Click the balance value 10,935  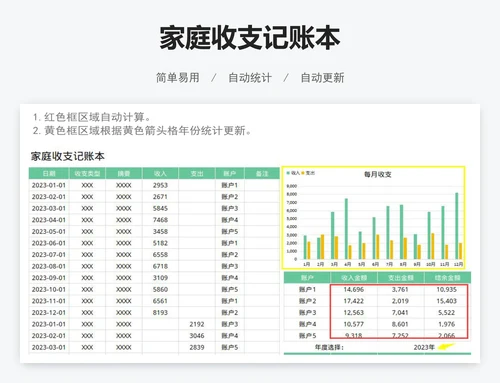[x=447, y=290]
